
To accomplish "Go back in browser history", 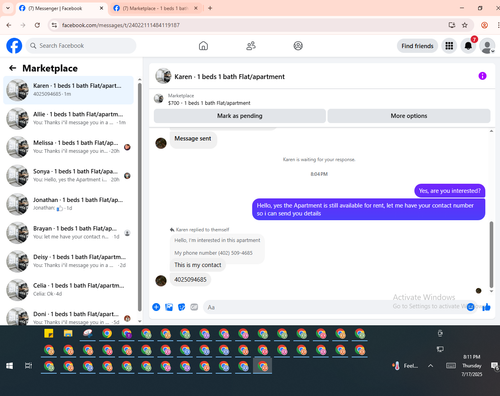I will [9, 25].
